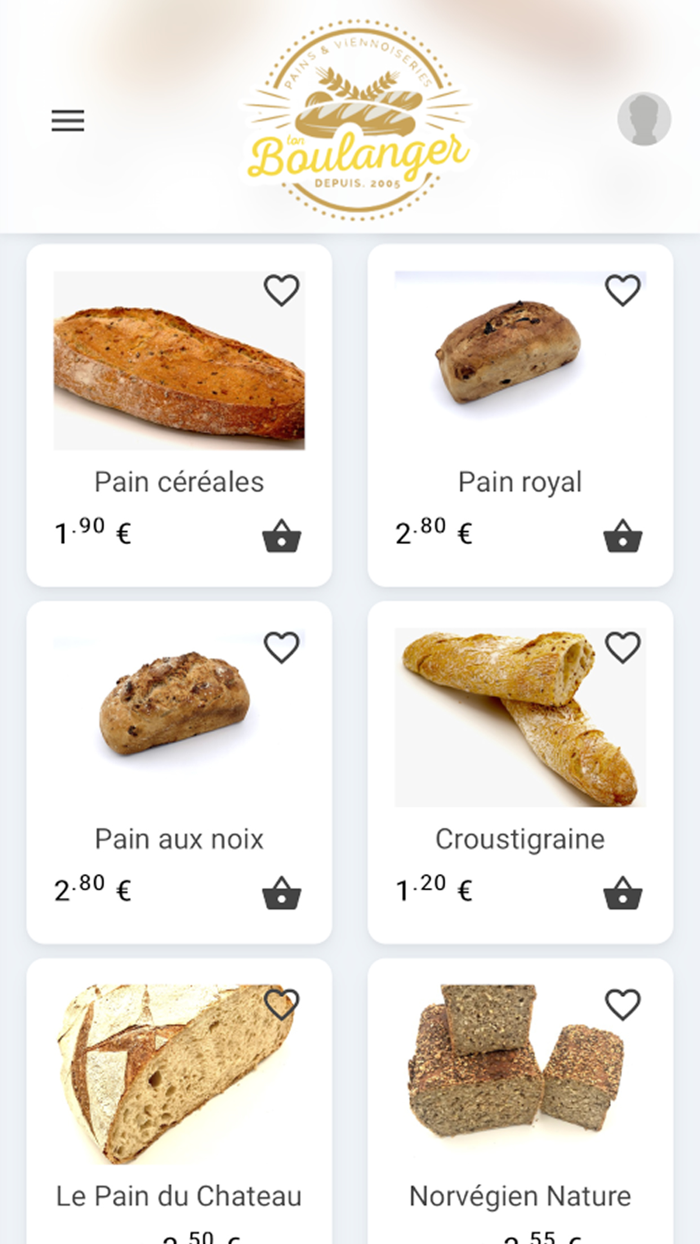Viewport: 700px width, 1244px height.
Task: Click the basket icon under Pain céréales price
Action: tap(281, 537)
